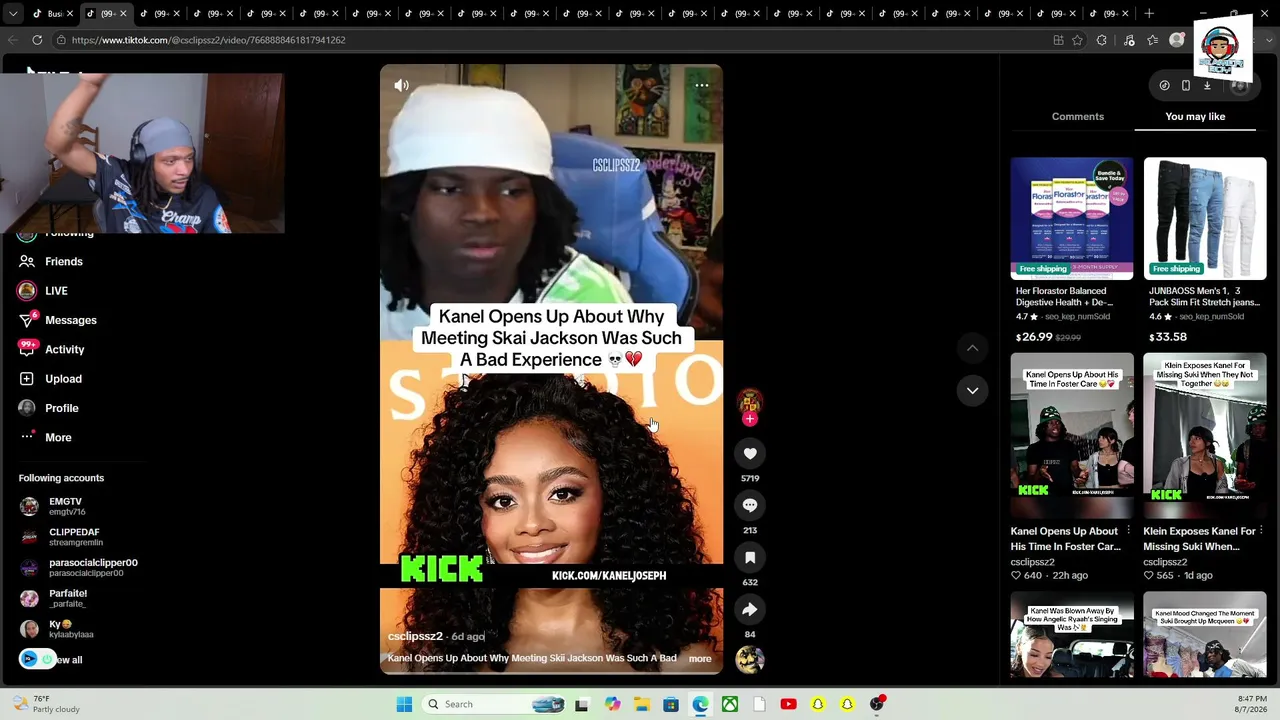Screen dimensions: 1280x720
Task: Follow csclipssz2 with the red plus button
Action: click(750, 419)
